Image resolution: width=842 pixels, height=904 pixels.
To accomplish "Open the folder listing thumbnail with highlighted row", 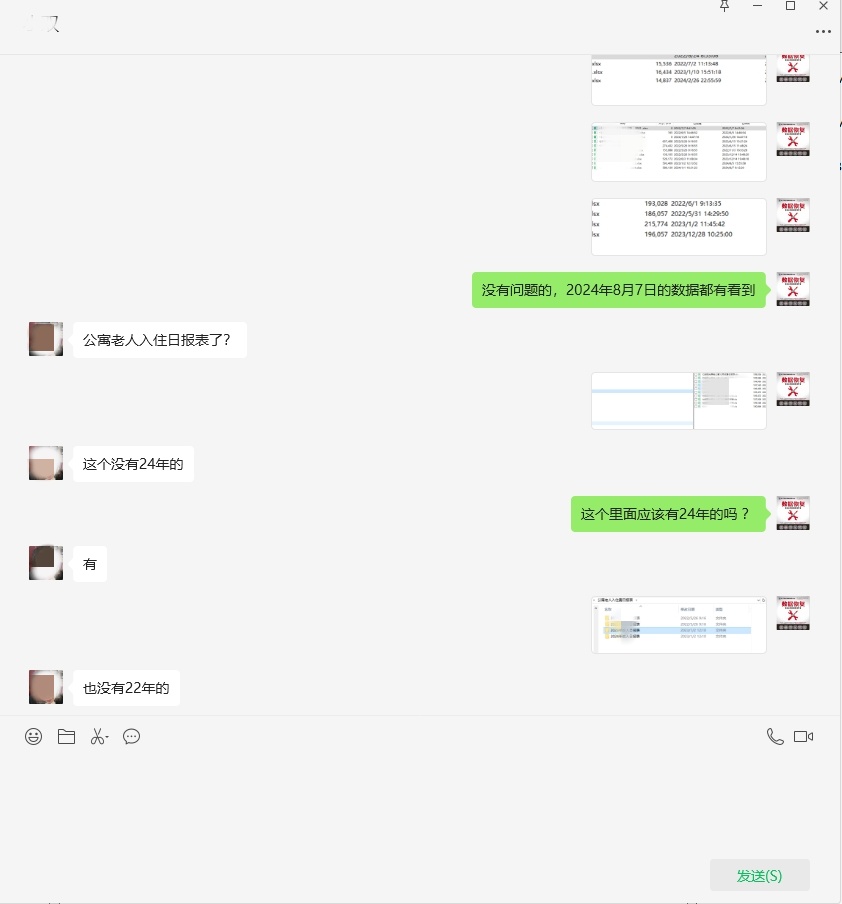I will click(679, 624).
